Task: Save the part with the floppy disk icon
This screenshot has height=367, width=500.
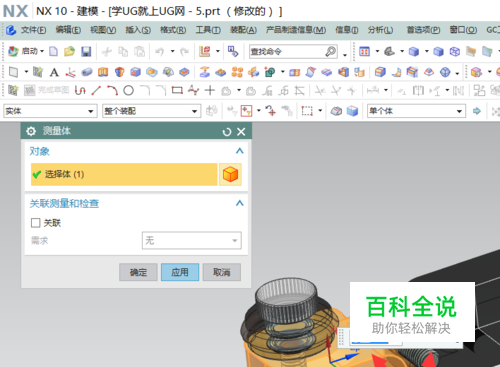Action: [86, 51]
